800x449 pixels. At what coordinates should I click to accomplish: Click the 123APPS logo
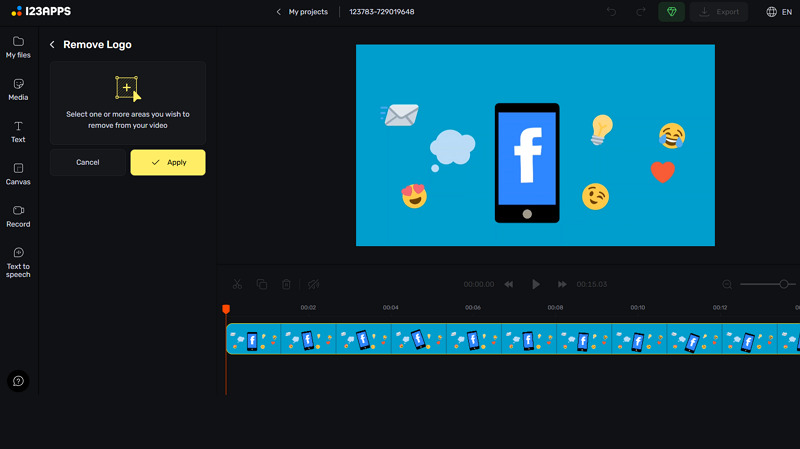(x=41, y=11)
